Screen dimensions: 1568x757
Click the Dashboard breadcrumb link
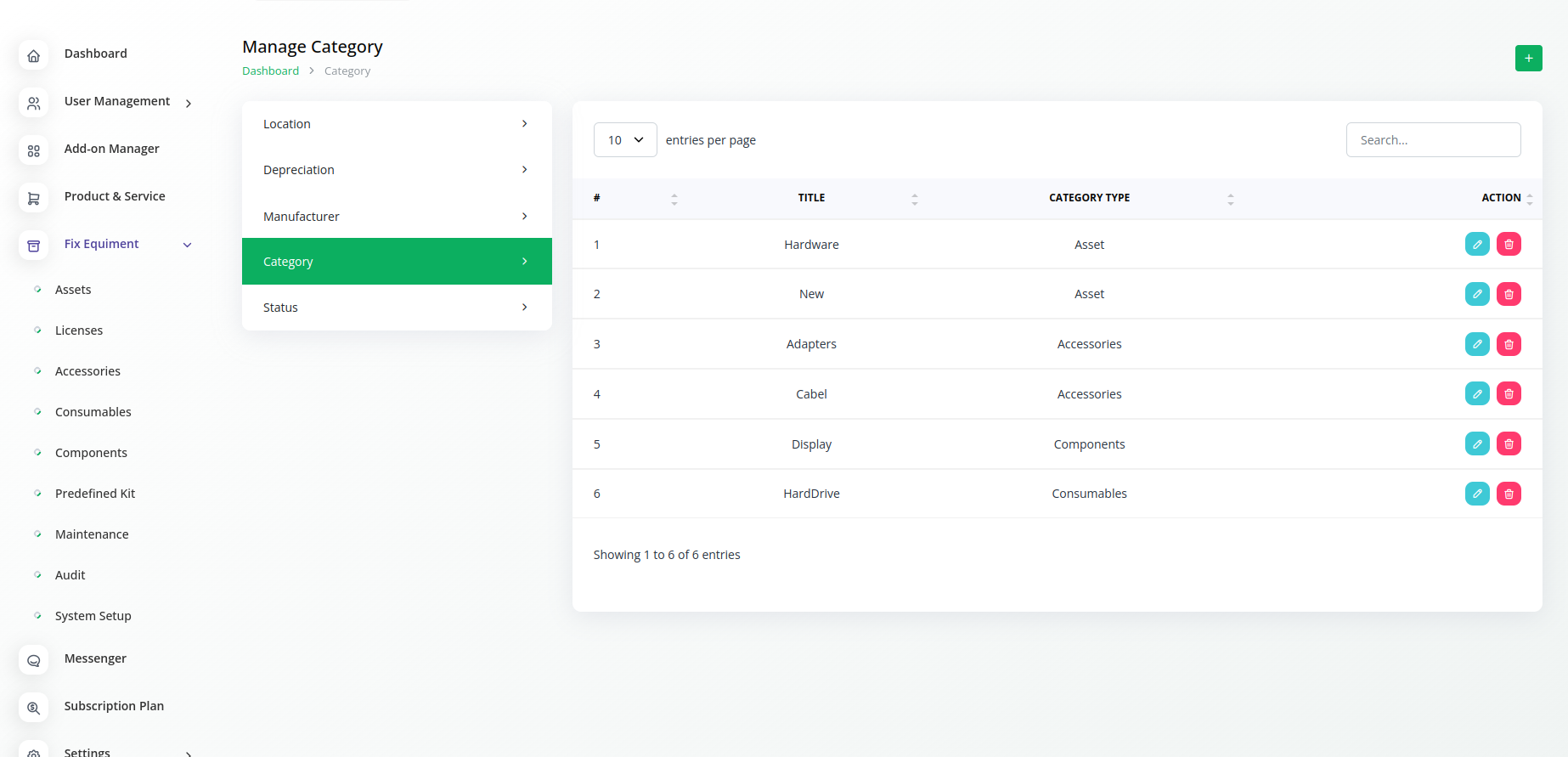[270, 71]
